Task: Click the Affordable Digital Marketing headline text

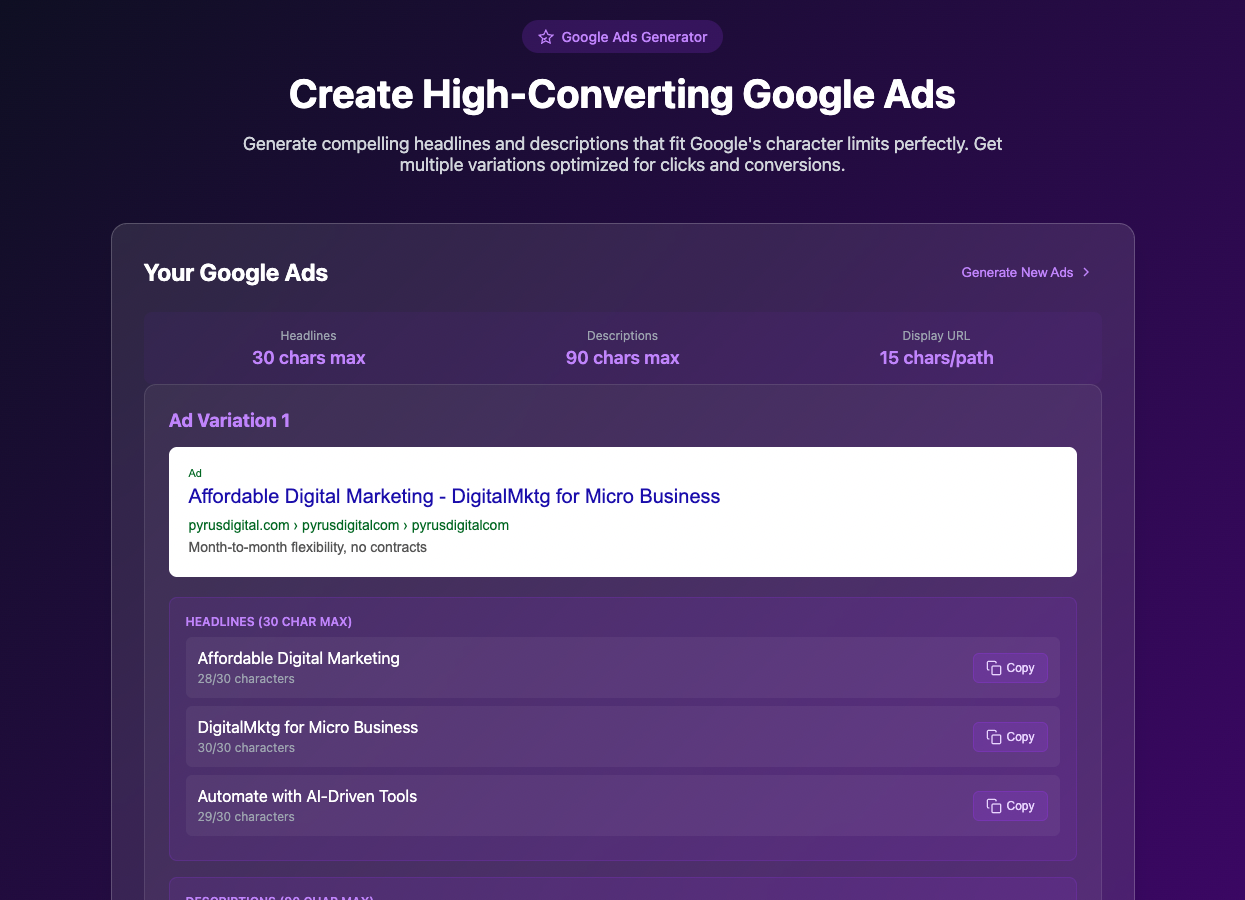Action: pyautogui.click(x=299, y=658)
